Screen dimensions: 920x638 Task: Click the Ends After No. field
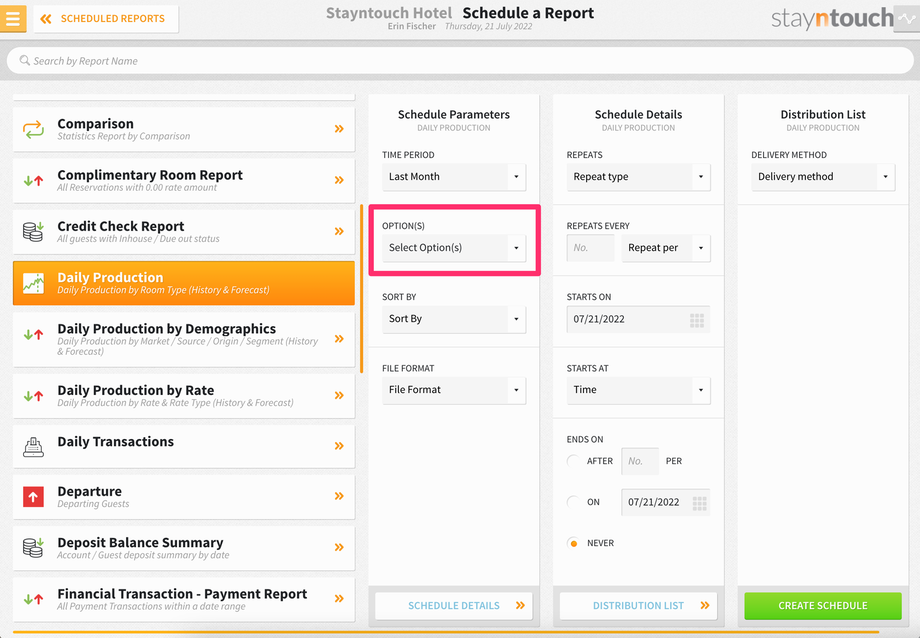coord(640,461)
